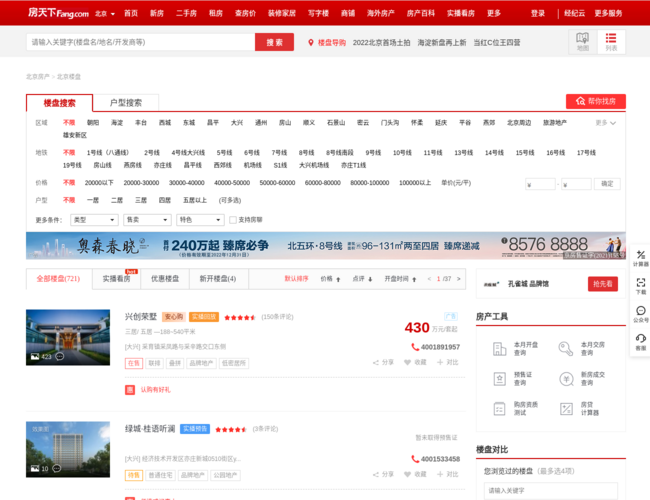Select 四居 layout filter
Image resolution: width=650 pixels, height=500 pixels.
pos(165,200)
